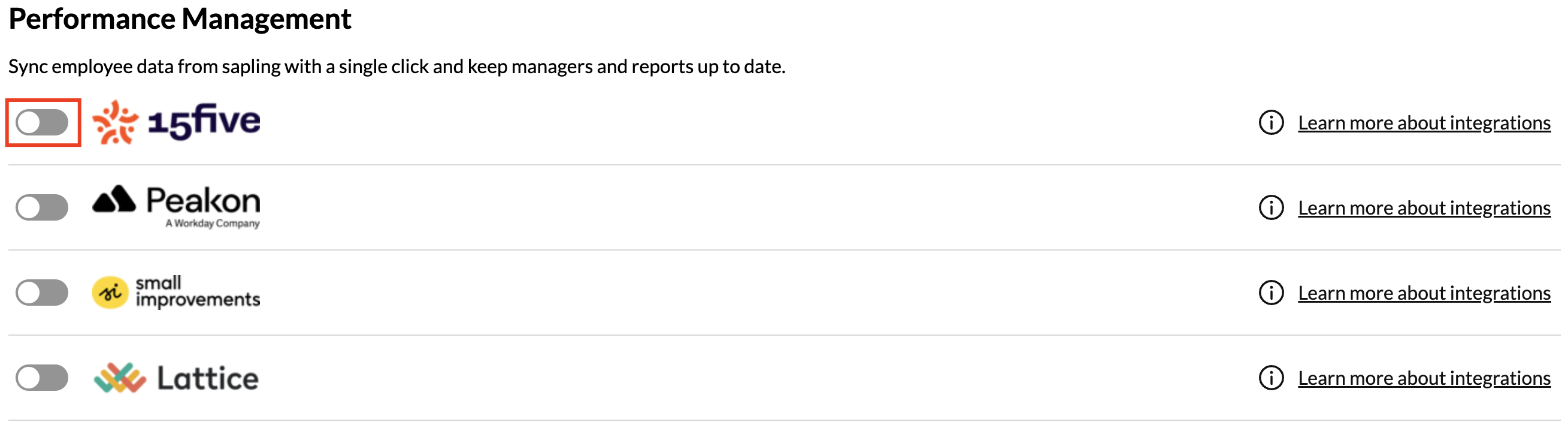Open 'Learn more about integrations' for 15Five
This screenshot has height=428, width=1568.
1424,123
